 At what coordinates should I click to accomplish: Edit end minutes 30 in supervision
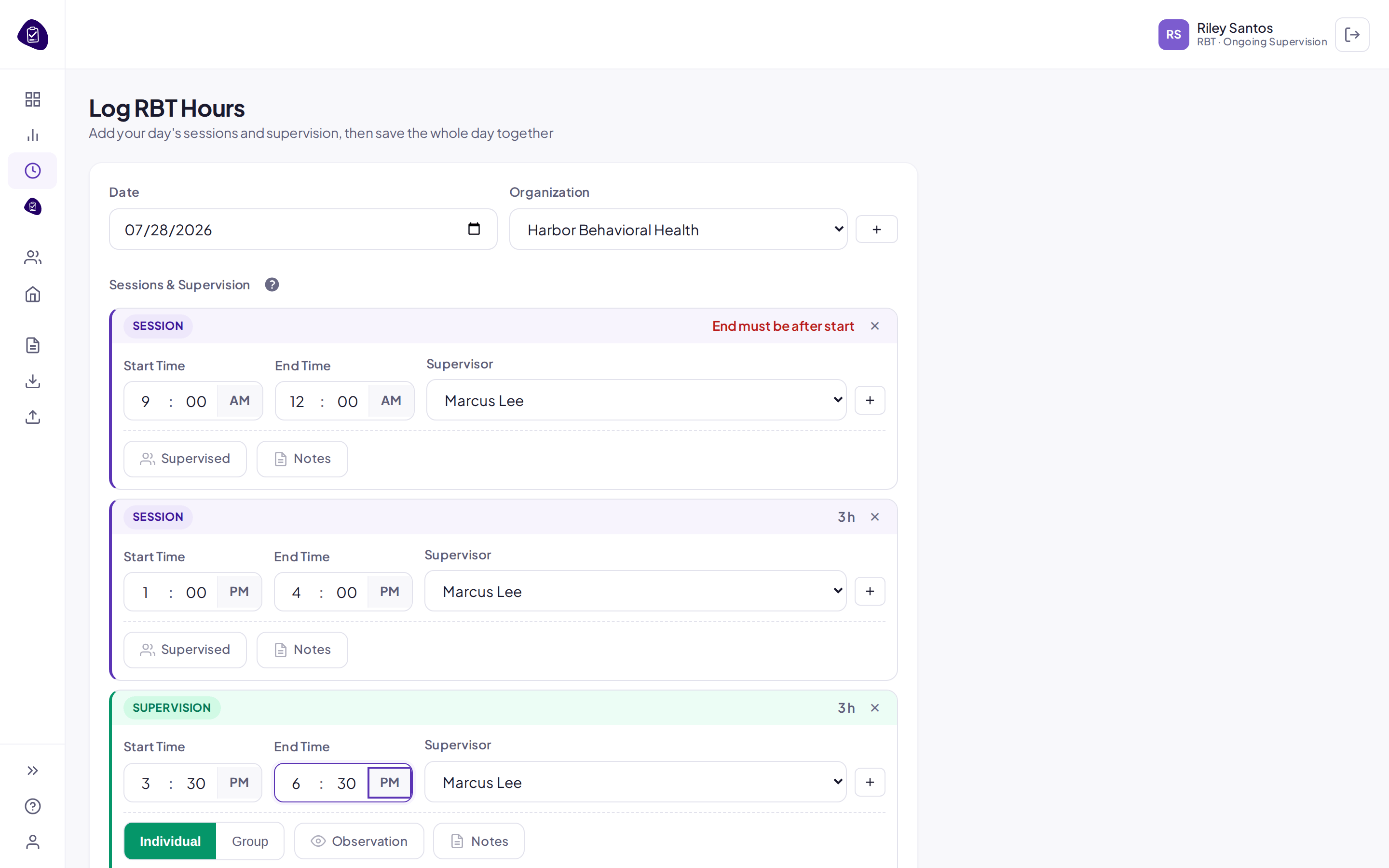point(346,783)
